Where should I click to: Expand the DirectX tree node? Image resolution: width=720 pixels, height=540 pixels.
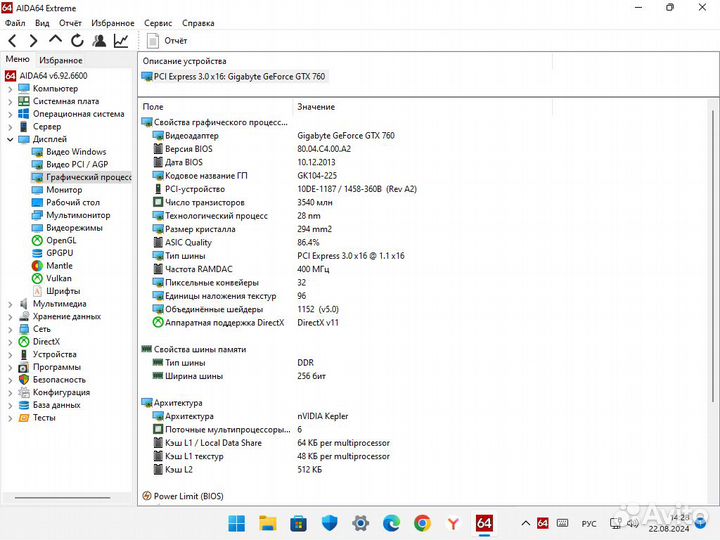point(10,342)
